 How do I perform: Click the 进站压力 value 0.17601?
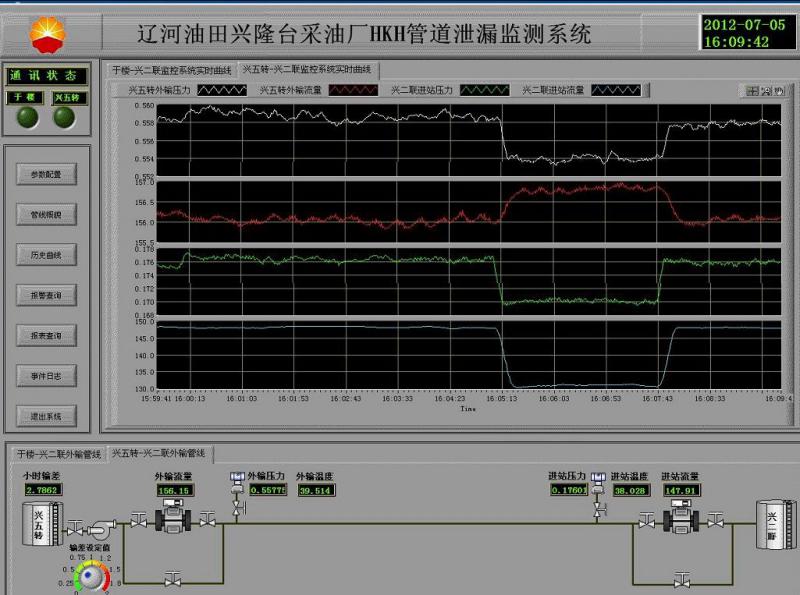(x=569, y=490)
